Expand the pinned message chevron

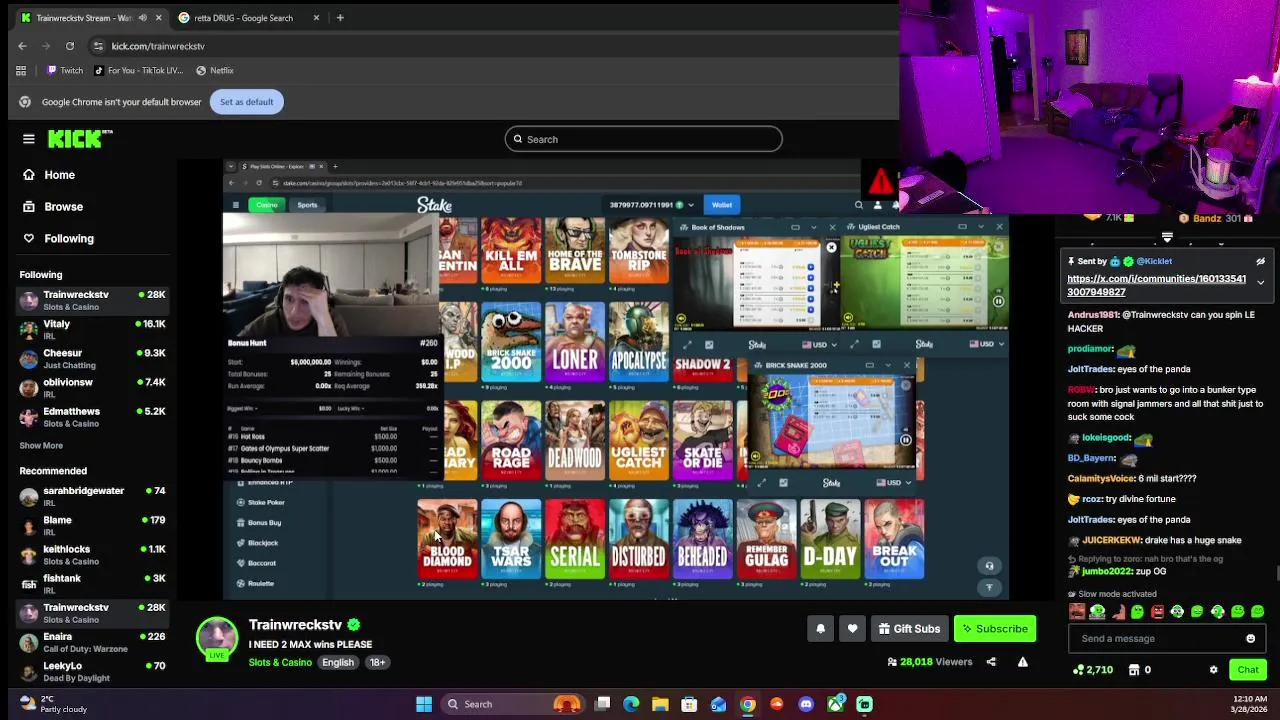click(x=1260, y=283)
